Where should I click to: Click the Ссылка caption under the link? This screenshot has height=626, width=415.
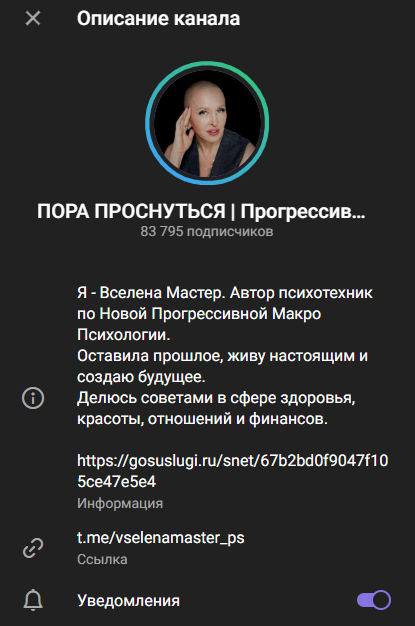point(102,559)
